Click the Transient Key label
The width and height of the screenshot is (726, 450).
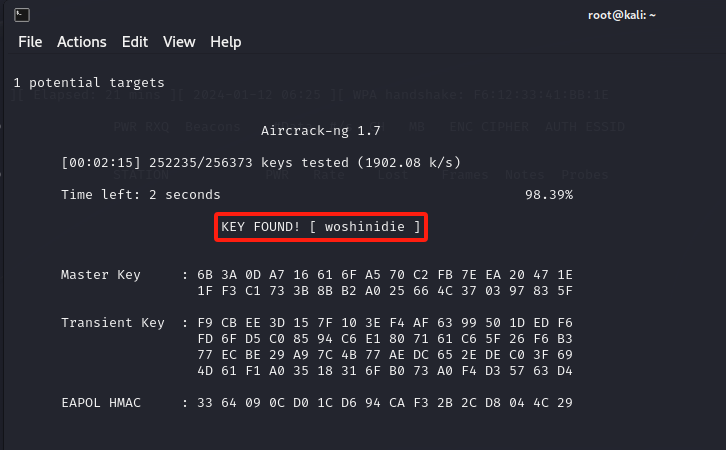(x=113, y=322)
